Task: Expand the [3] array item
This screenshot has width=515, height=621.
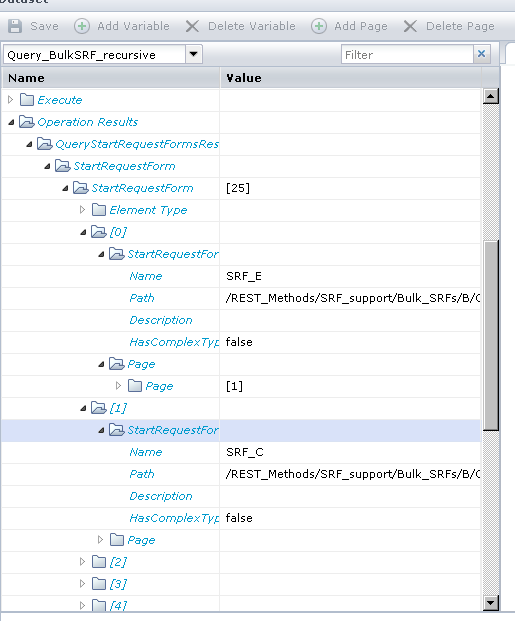Action: (82, 583)
